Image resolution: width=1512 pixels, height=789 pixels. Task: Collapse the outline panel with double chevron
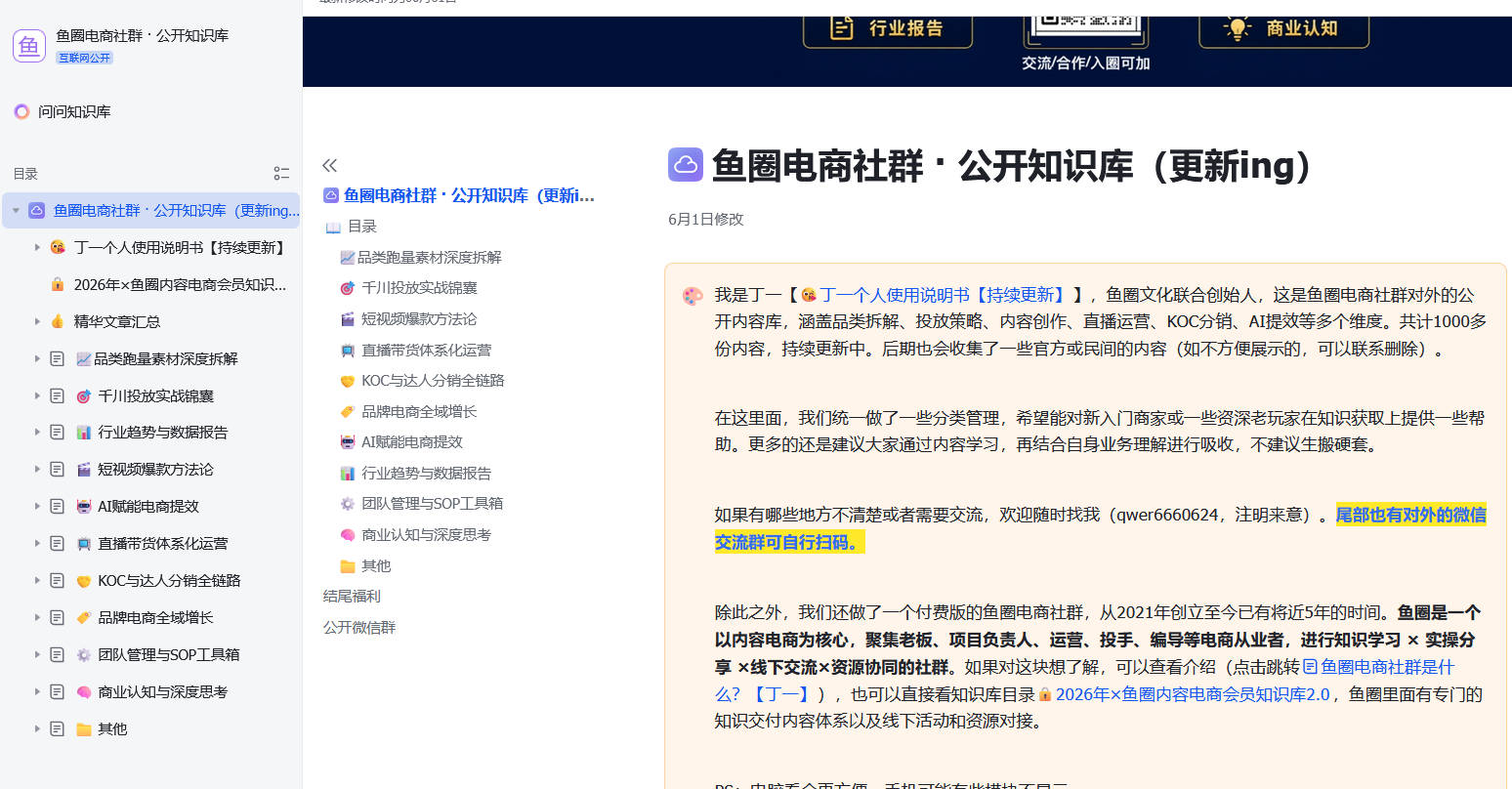click(330, 165)
